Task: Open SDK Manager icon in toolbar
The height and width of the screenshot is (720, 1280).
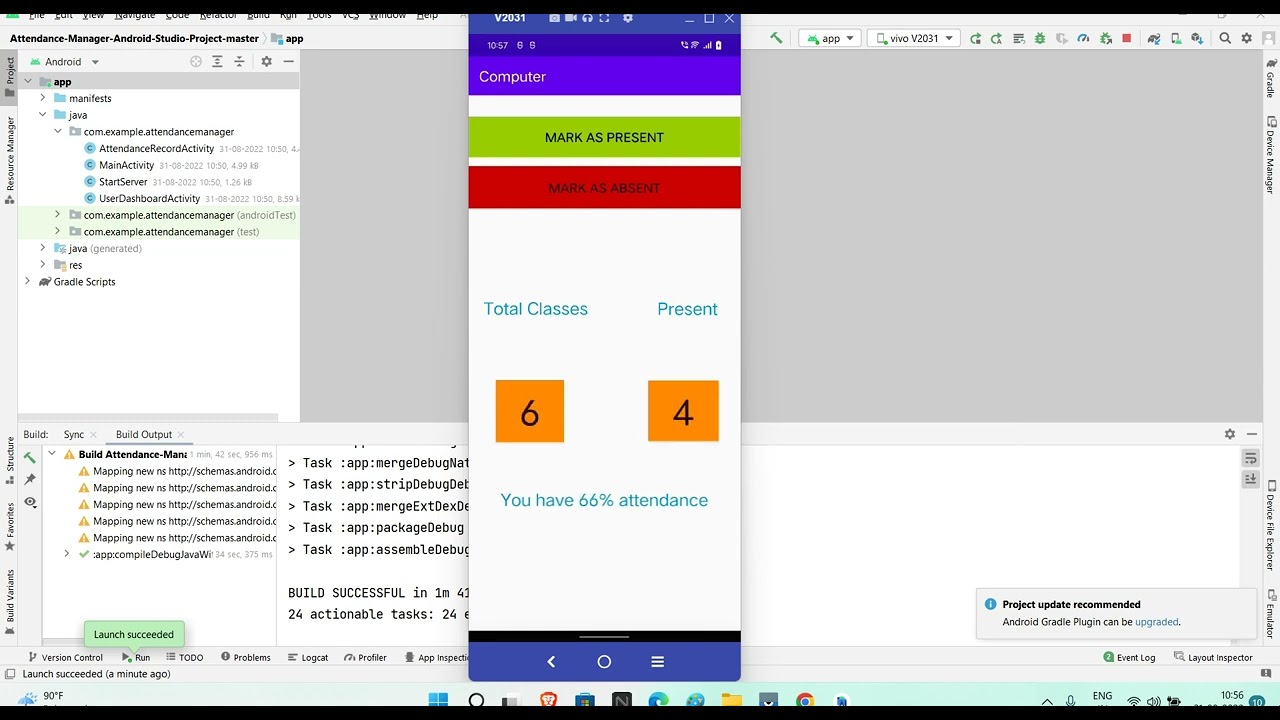Action: click(x=1198, y=38)
